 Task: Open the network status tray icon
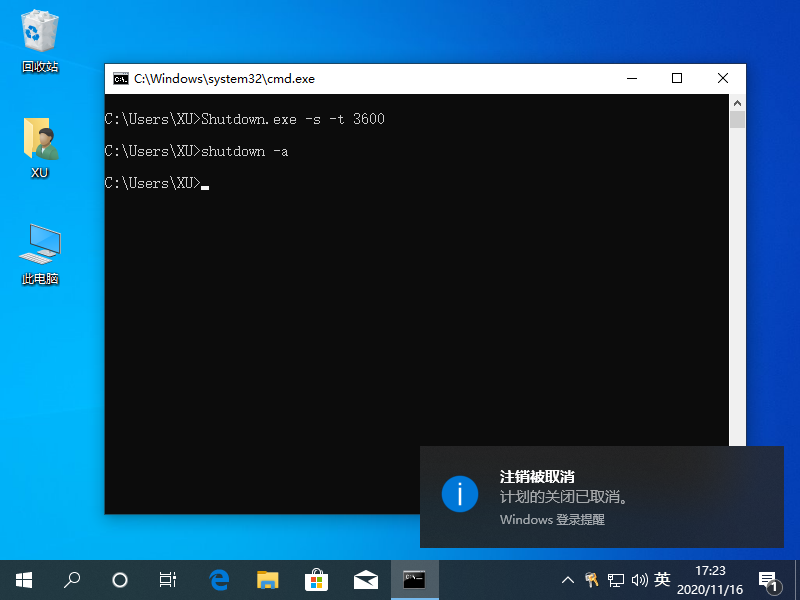617,580
